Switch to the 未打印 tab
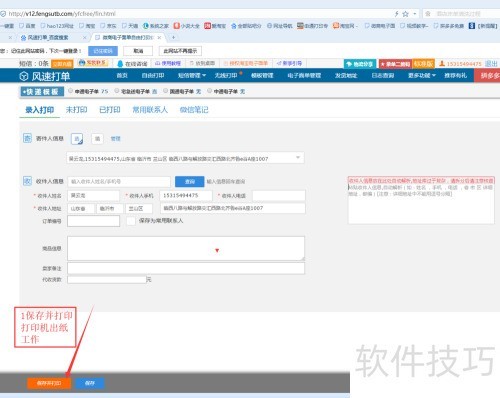Screen dimensions: 500x398 pyautogui.click(x=77, y=110)
